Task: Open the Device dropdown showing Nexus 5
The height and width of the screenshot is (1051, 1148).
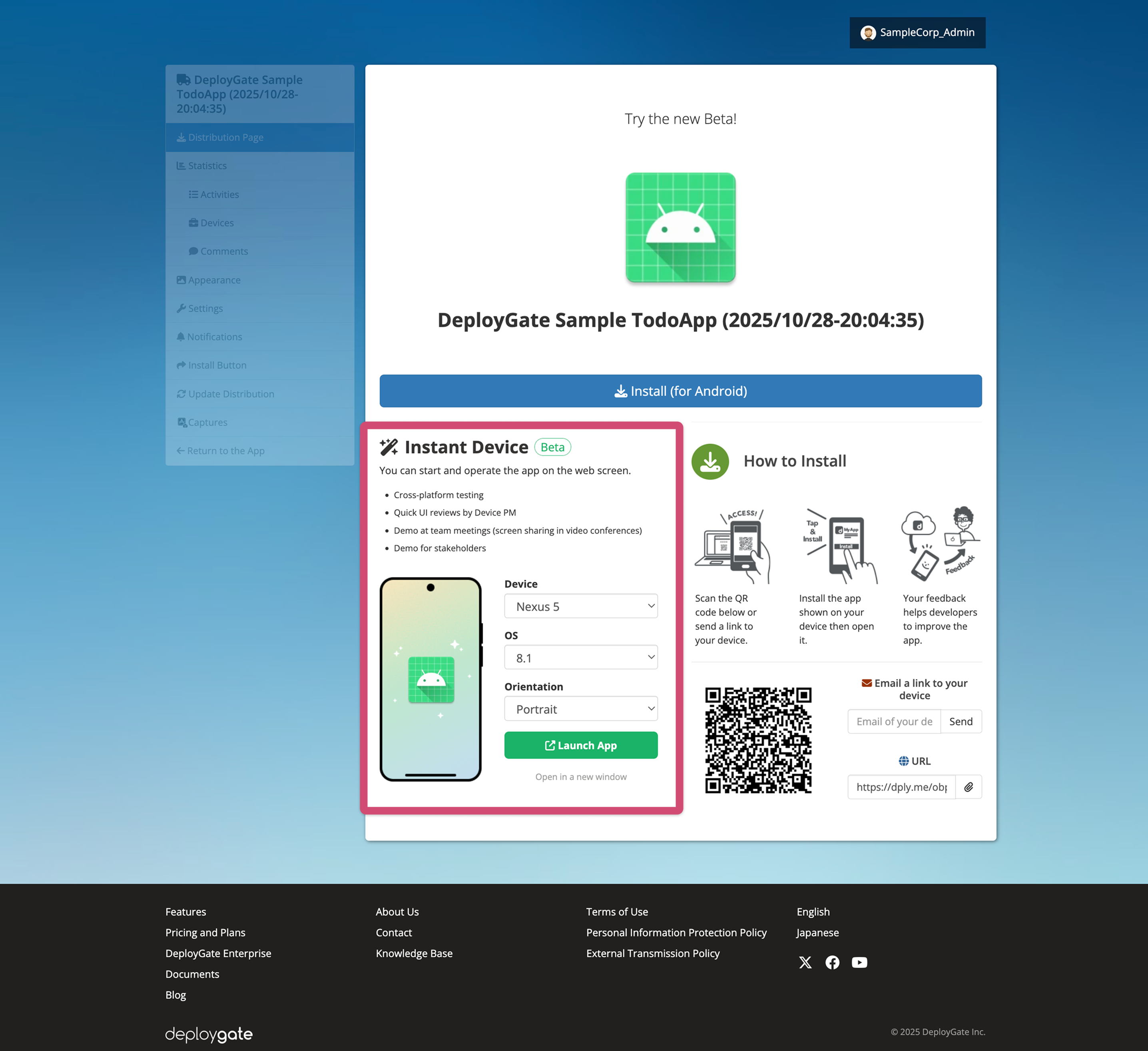Action: [581, 606]
